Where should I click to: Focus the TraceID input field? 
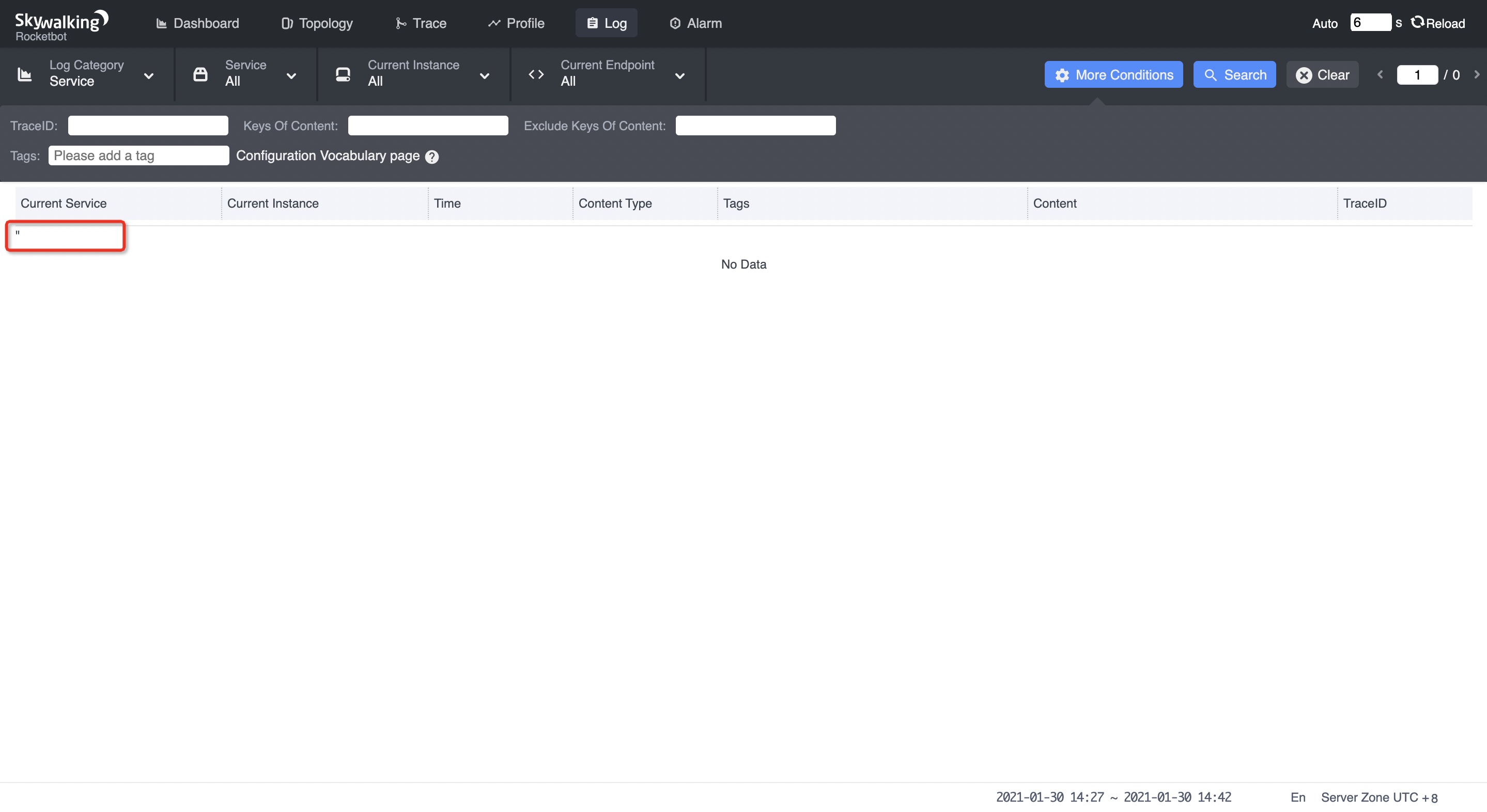tap(148, 125)
